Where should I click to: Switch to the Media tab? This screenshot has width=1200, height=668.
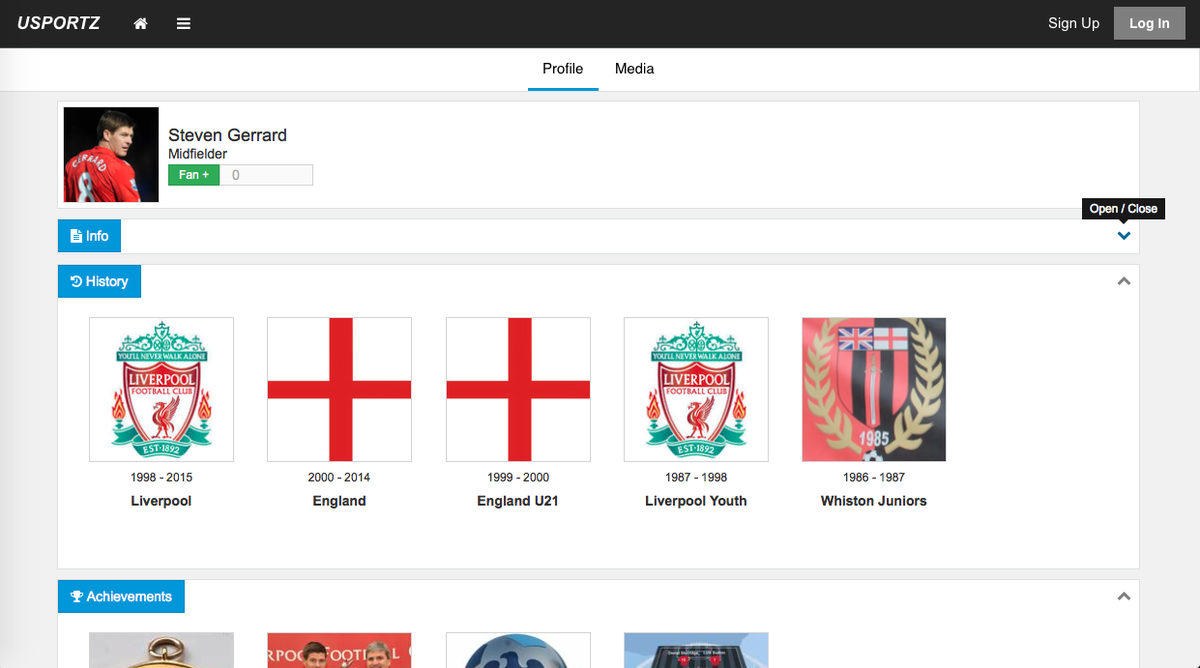(634, 69)
